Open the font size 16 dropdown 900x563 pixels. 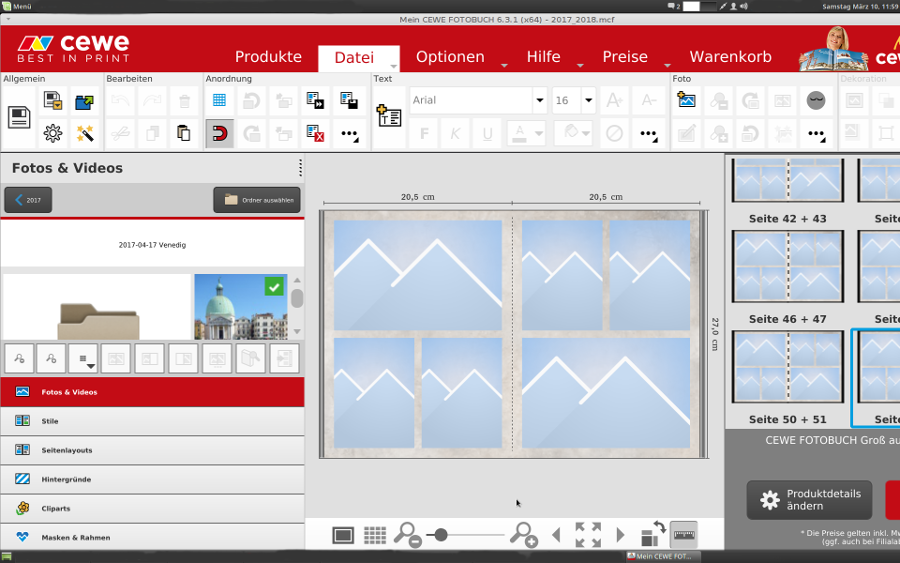(588, 100)
